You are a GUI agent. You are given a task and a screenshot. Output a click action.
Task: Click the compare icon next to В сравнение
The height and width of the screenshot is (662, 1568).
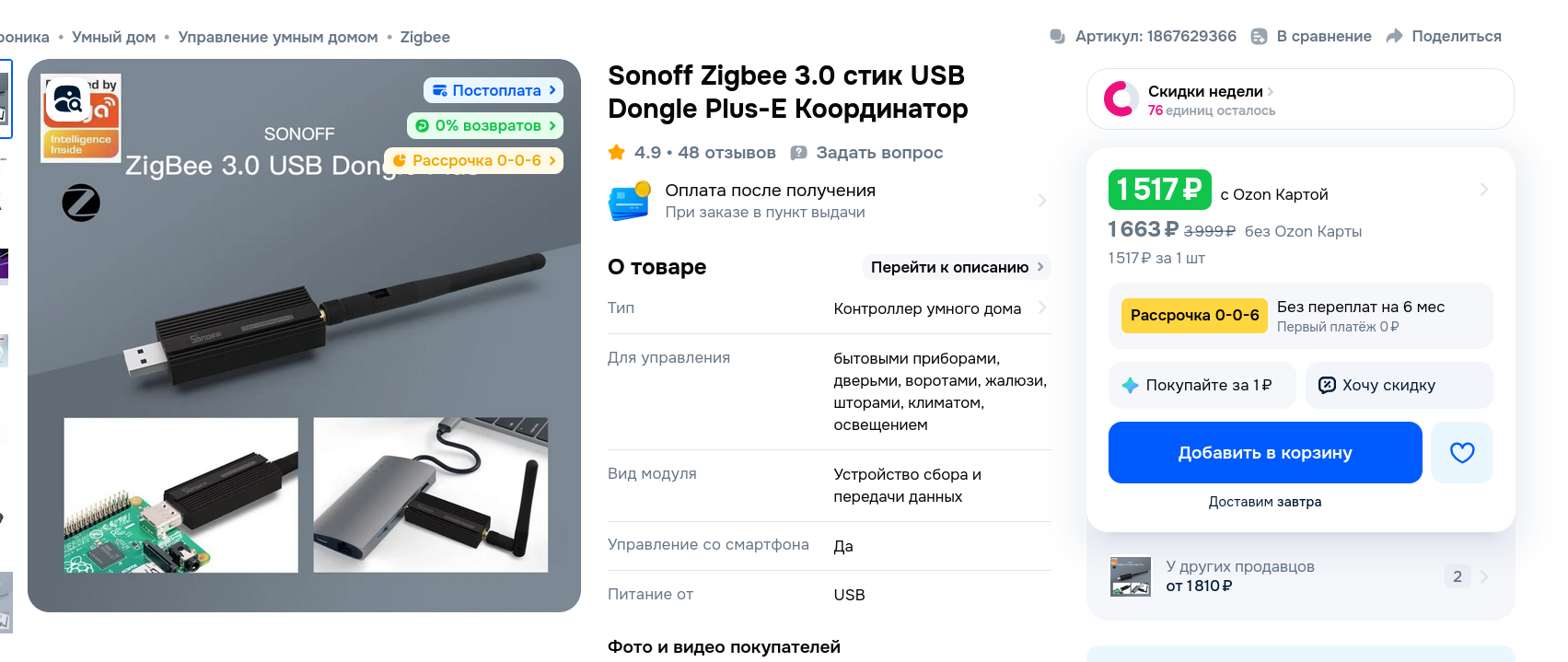click(1260, 36)
